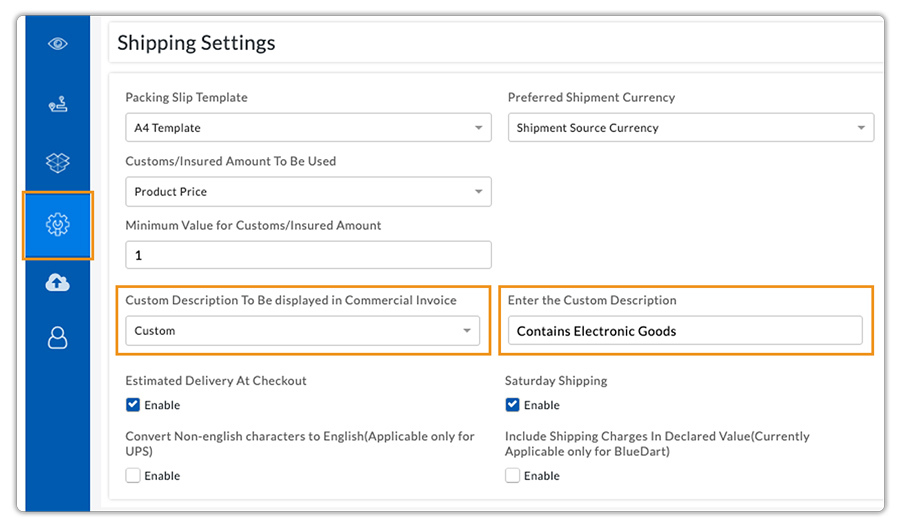Click the Saturday Shipping label

pos(556,381)
